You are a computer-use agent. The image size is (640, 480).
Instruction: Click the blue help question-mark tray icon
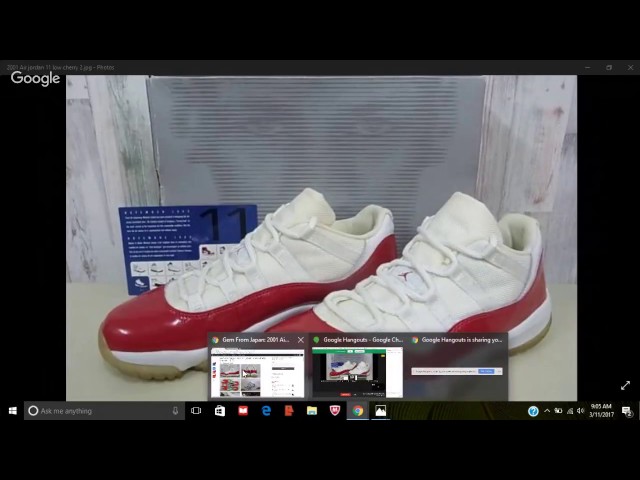click(533, 411)
